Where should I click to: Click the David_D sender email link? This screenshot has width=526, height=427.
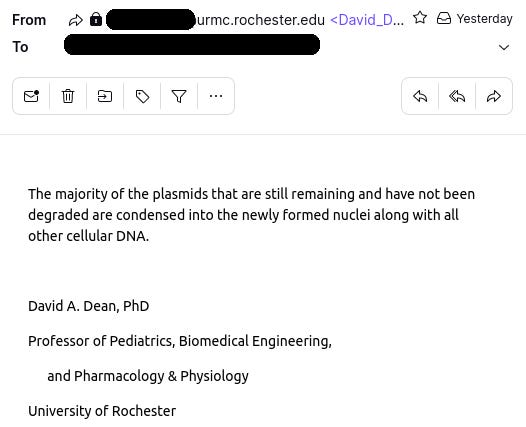(367, 20)
